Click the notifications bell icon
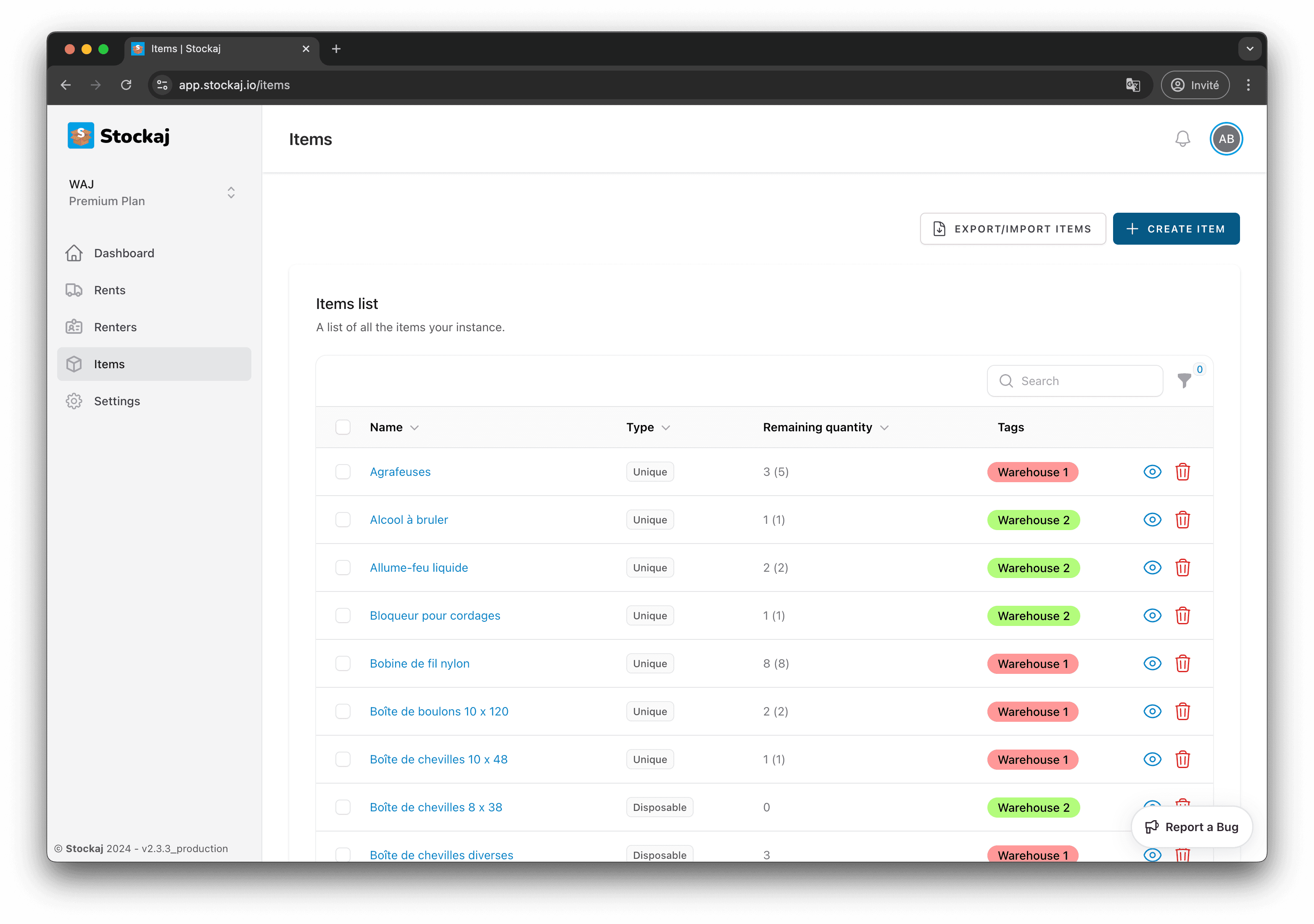The width and height of the screenshot is (1314, 924). point(1182,139)
